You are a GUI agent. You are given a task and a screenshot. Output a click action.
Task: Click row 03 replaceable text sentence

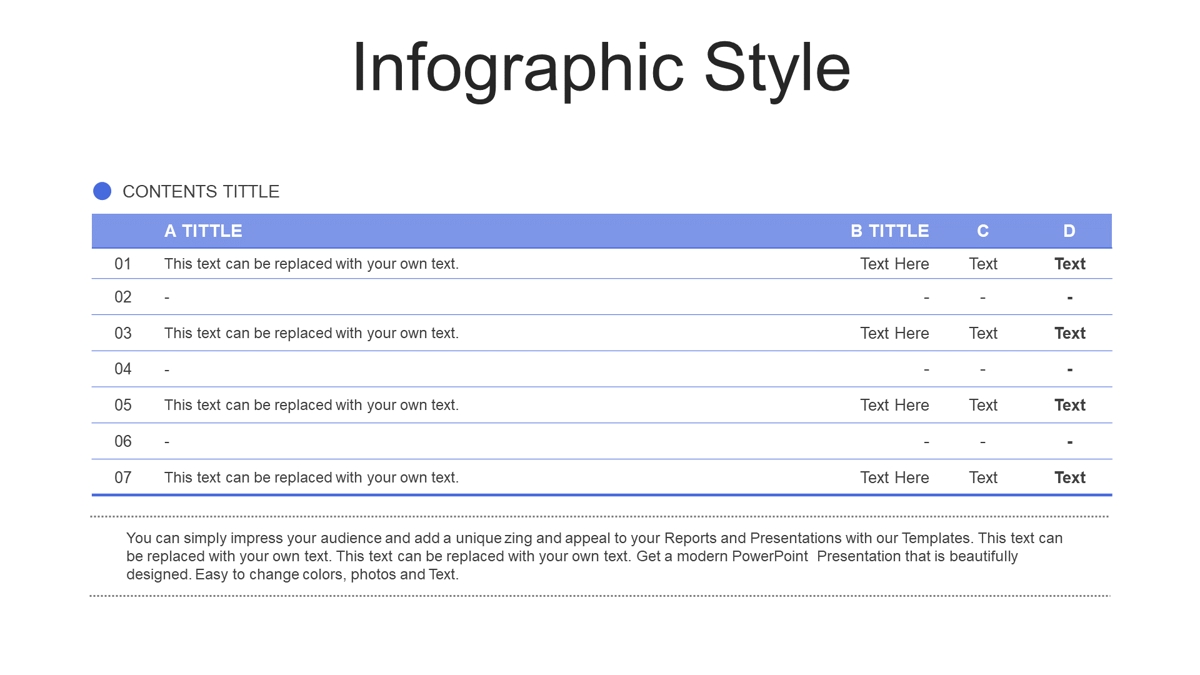(311, 333)
